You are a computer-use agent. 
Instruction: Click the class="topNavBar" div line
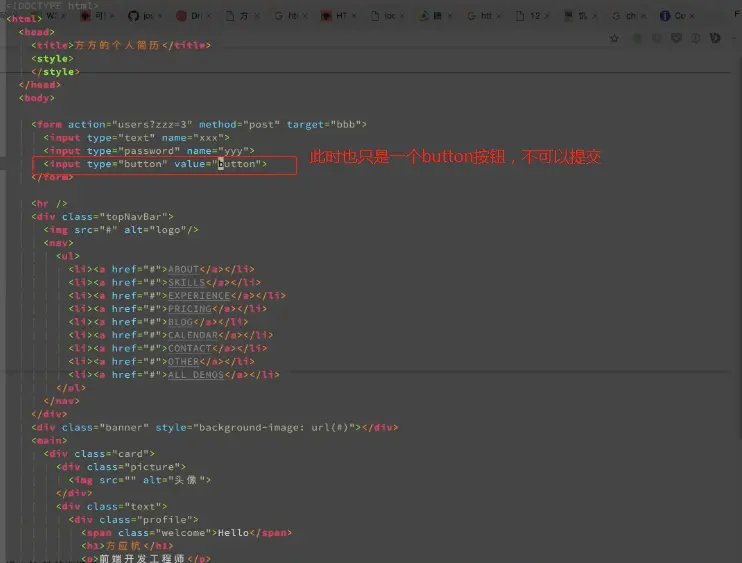[102, 217]
